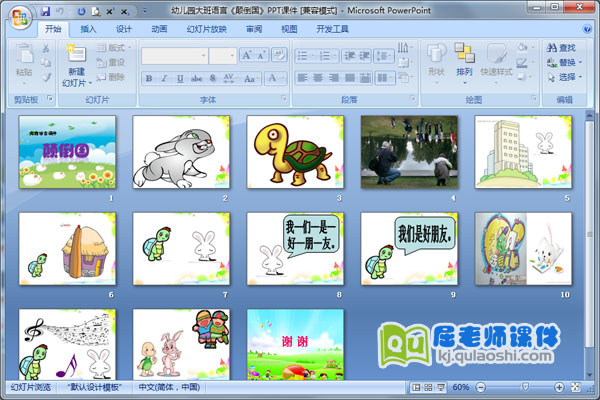The image size is (600, 400).
Task: Click the zoom slider handle
Action: coord(525,387)
